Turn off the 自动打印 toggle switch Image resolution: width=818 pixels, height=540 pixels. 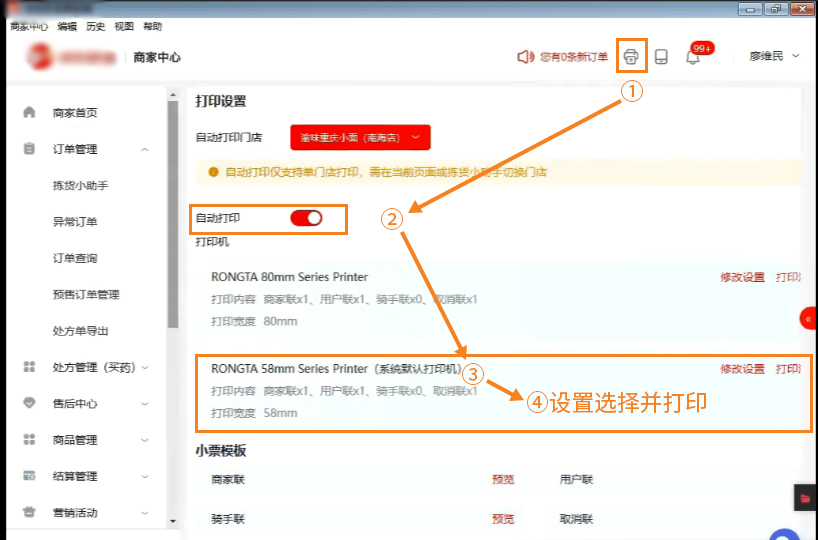[306, 218]
